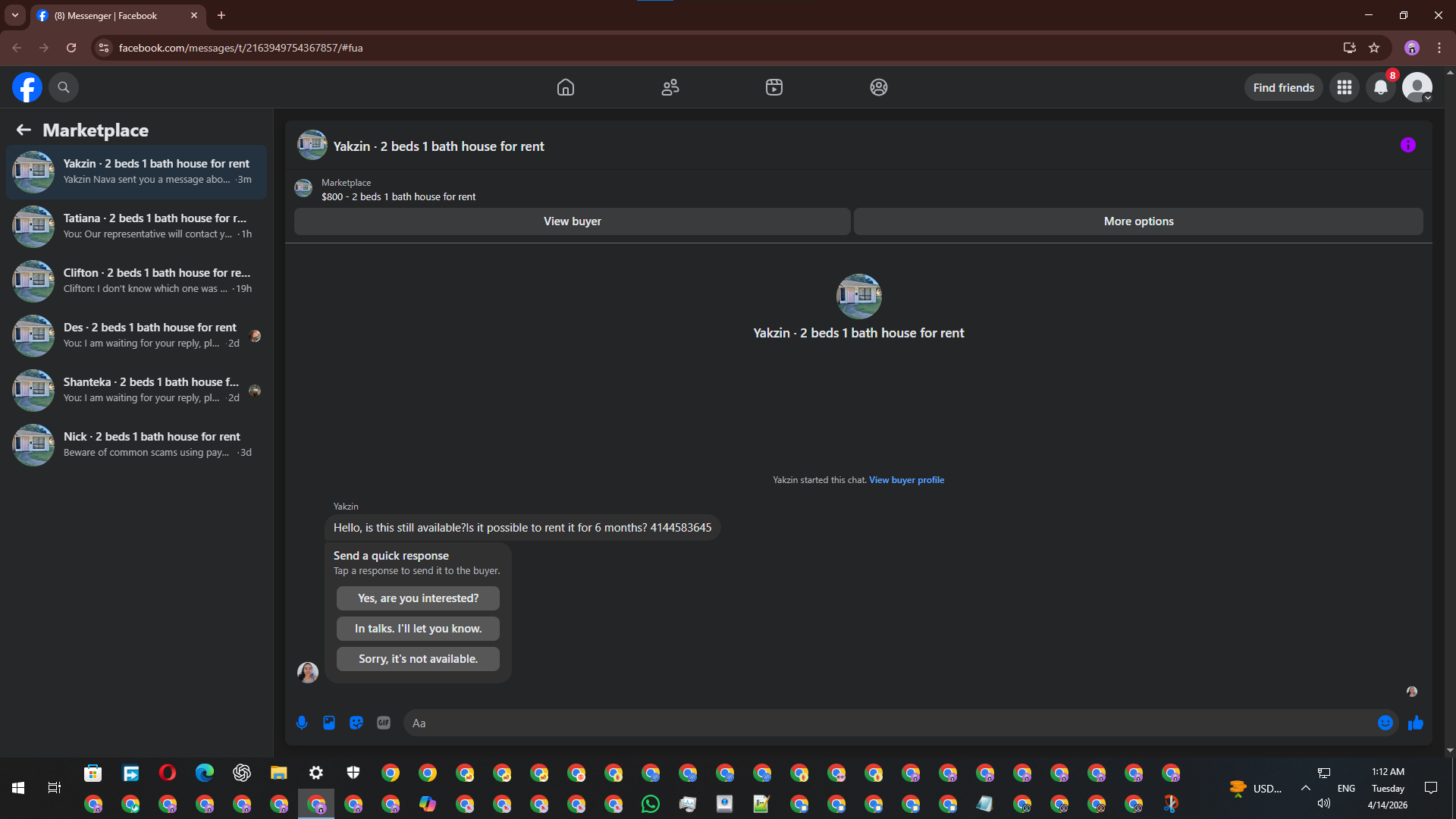Expand the account profile menu
This screenshot has width=1456, height=819.
coord(1417,87)
